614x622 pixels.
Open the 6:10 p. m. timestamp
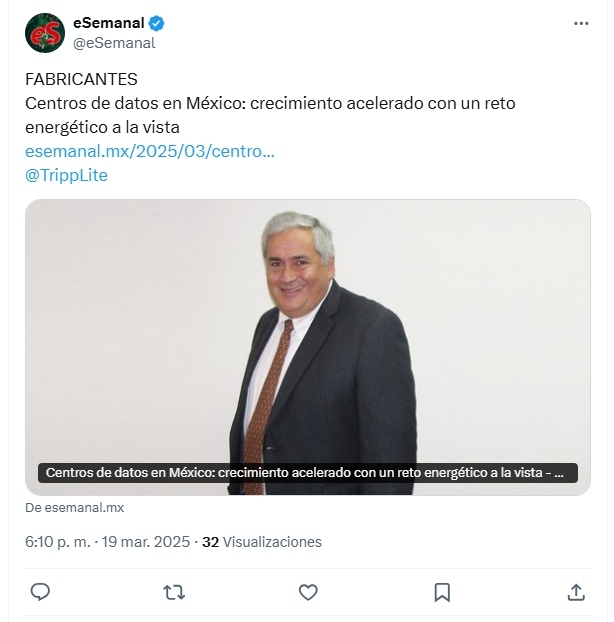58,542
